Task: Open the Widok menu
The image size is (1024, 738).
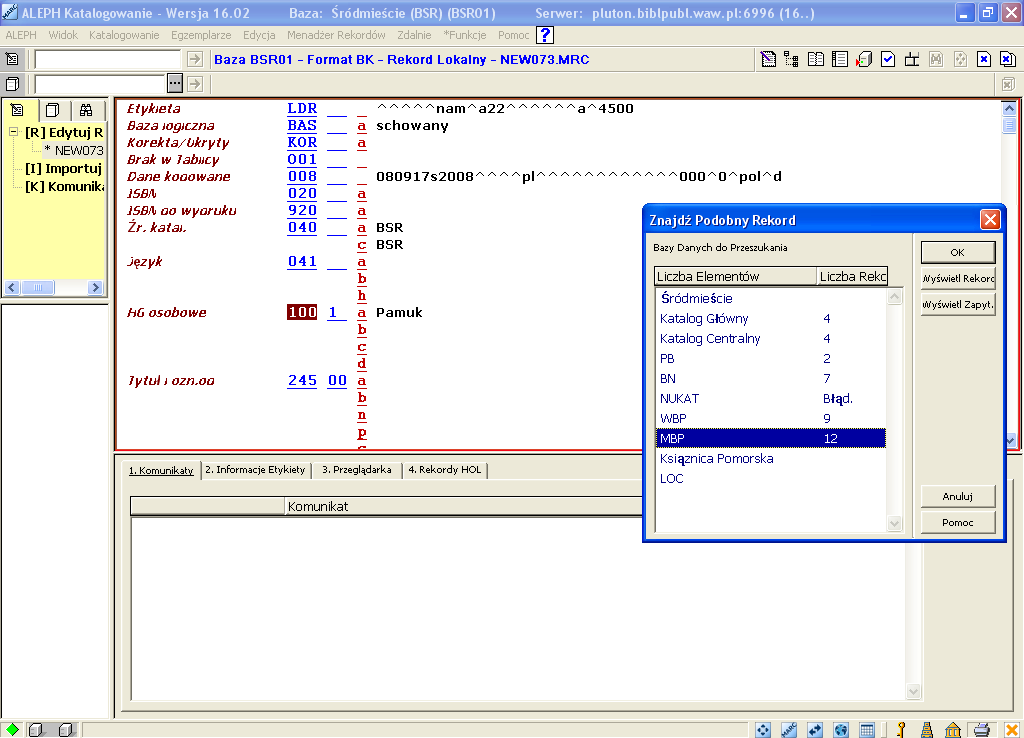Action: click(x=63, y=35)
